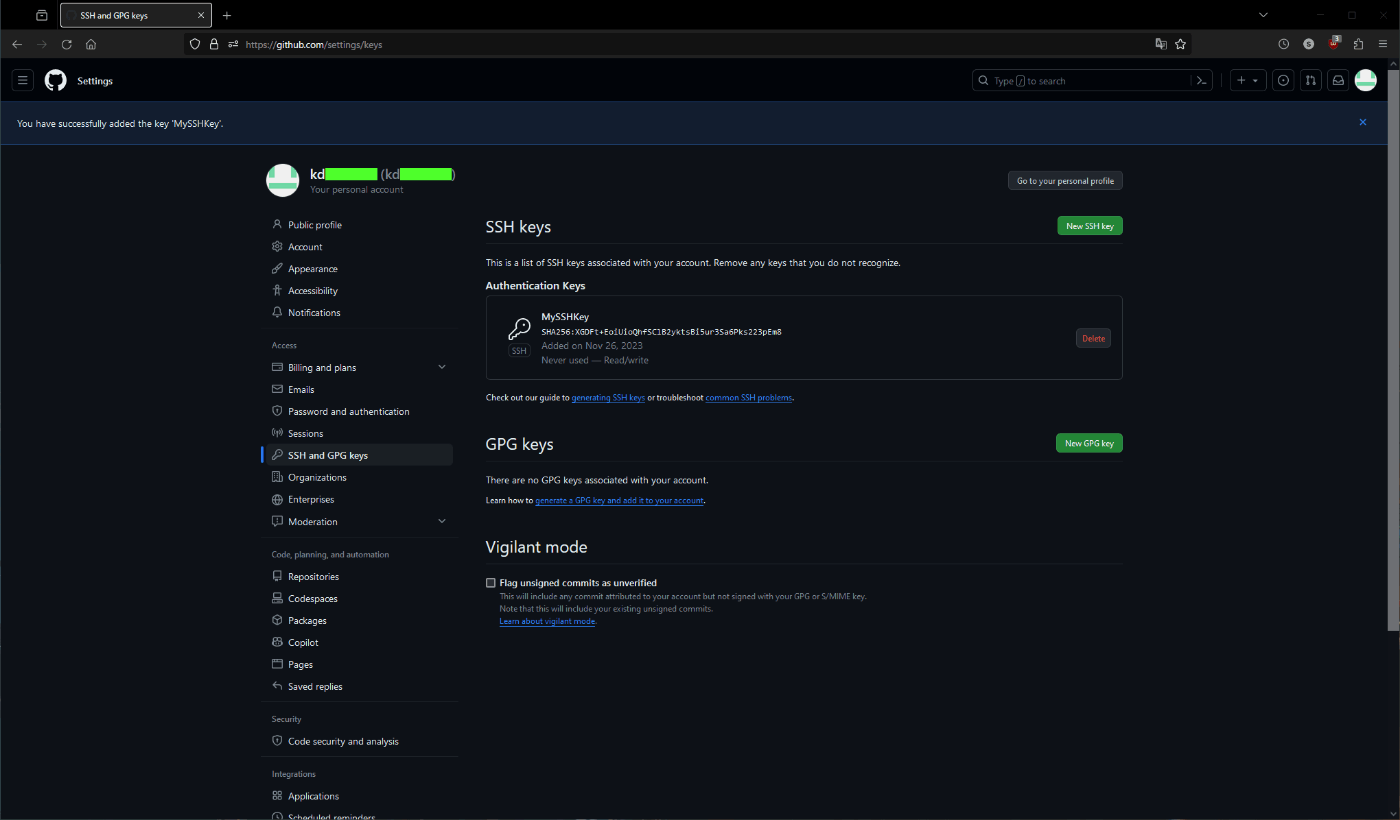Expand the create new plus dropdown
This screenshot has height=820, width=1400.
[x=1247, y=80]
